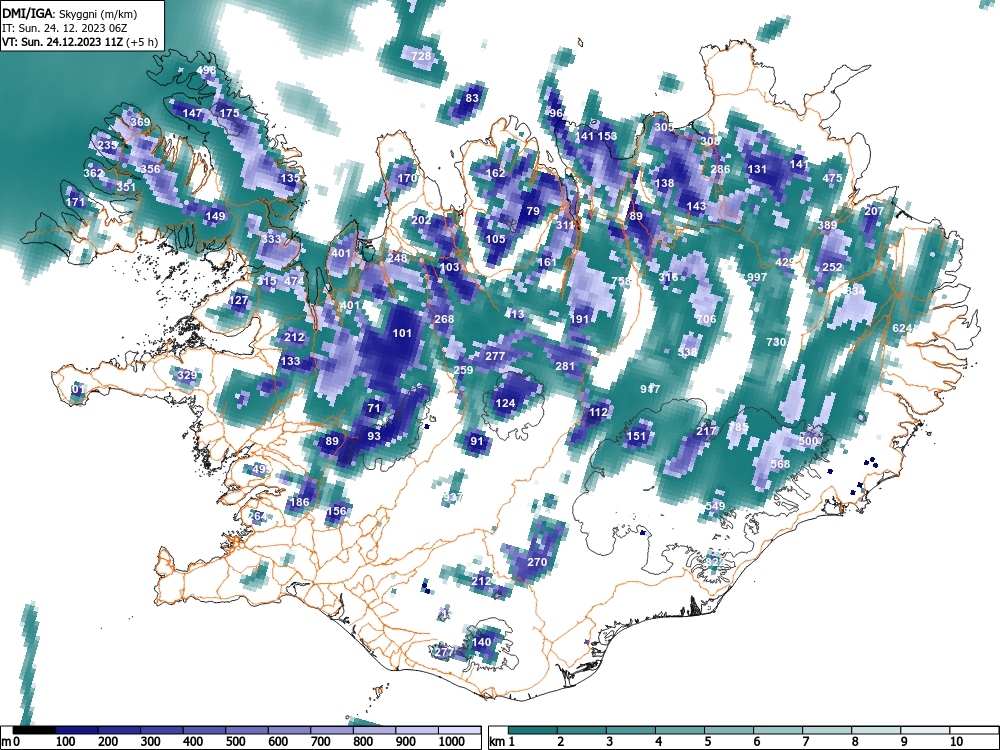Select the dark teal 1–2 km legend swatch
This screenshot has width=1000, height=750.
pos(533,730)
